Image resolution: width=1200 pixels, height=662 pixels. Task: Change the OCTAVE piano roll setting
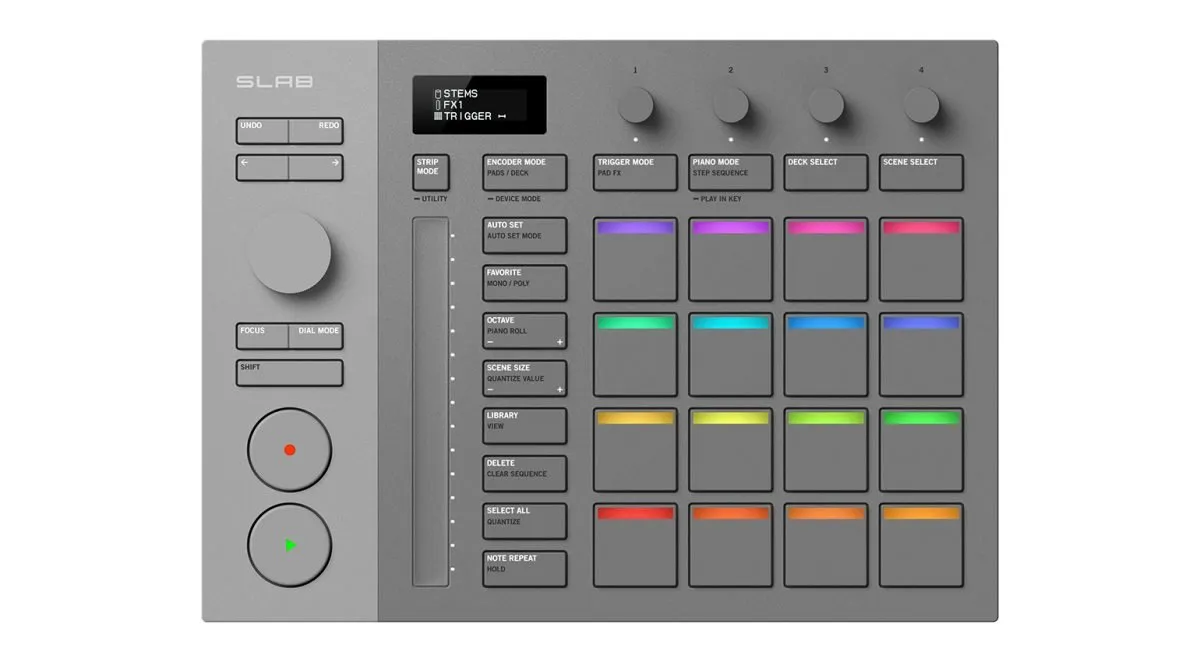523,329
